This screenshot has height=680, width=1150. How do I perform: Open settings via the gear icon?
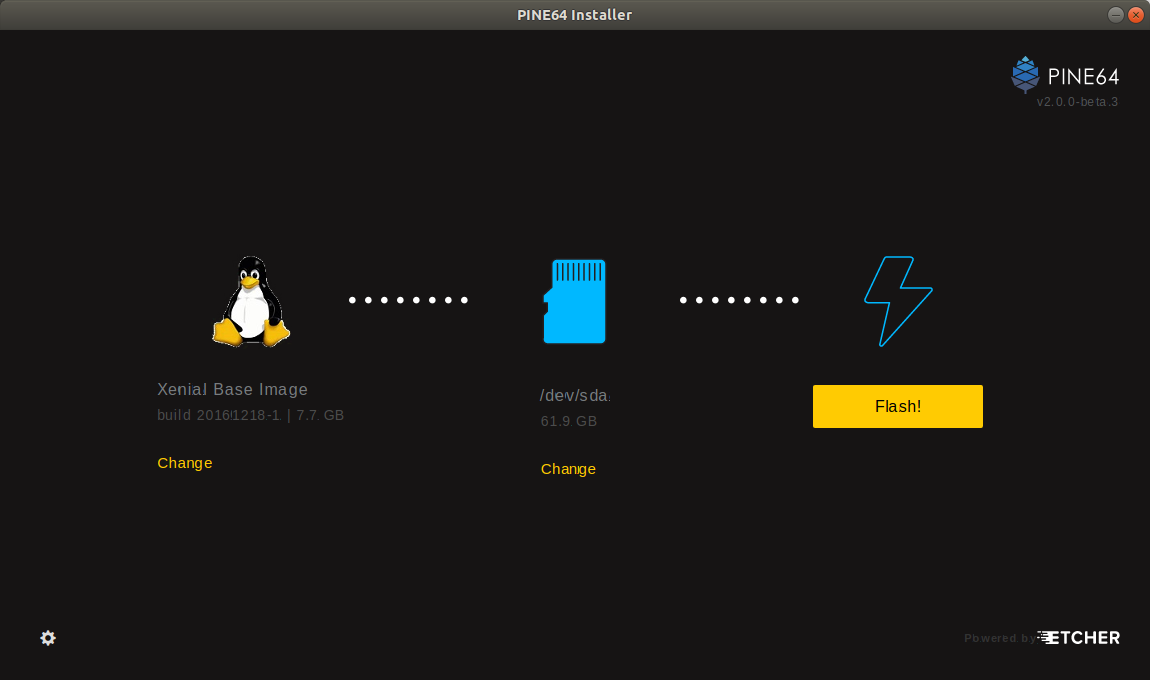point(48,638)
